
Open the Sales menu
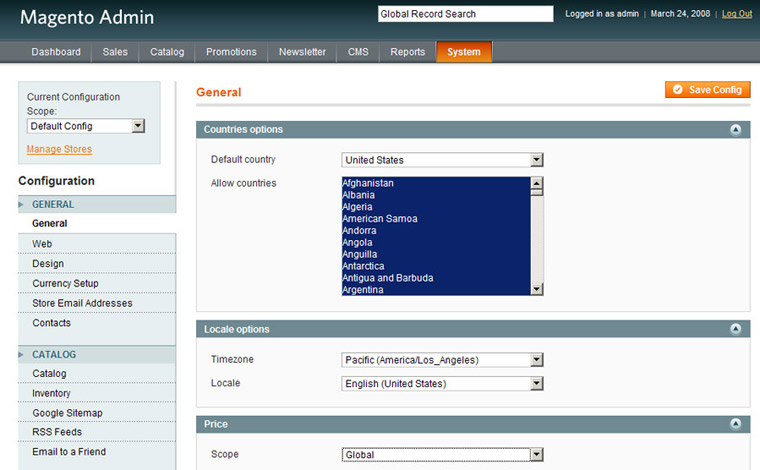115,52
